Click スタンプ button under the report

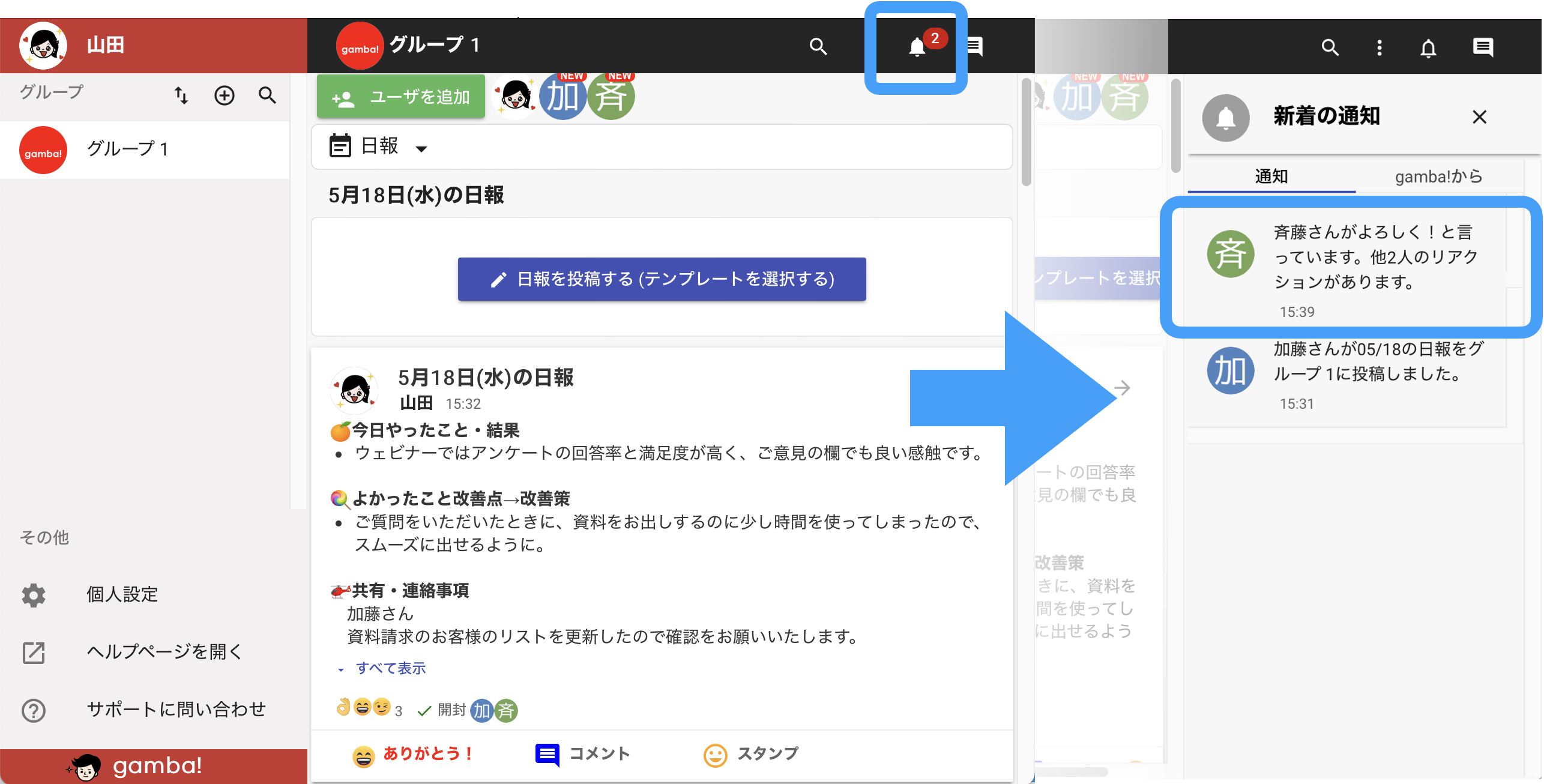[750, 755]
